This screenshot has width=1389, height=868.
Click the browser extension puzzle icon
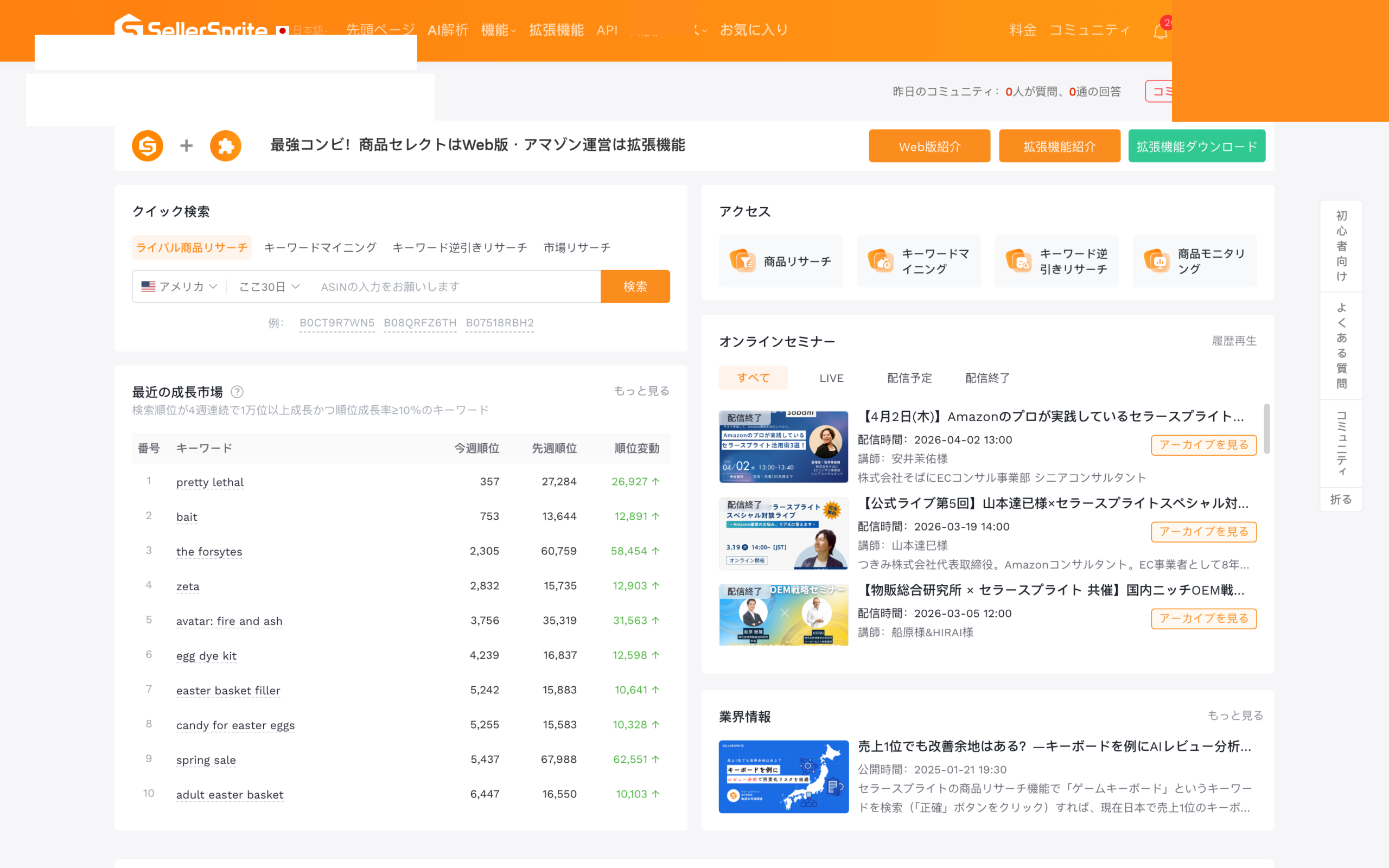[x=226, y=145]
